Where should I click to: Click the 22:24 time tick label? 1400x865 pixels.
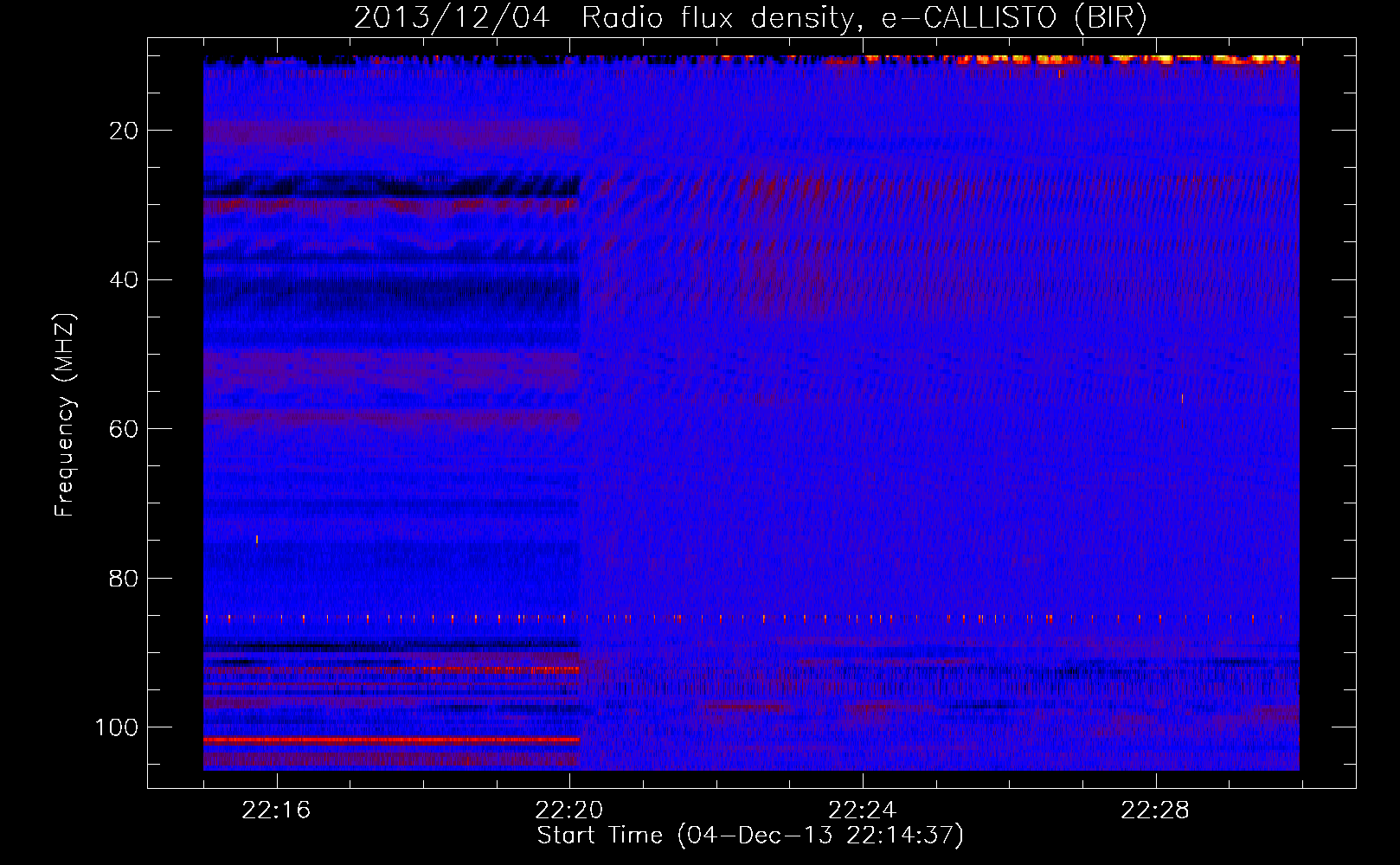point(862,811)
